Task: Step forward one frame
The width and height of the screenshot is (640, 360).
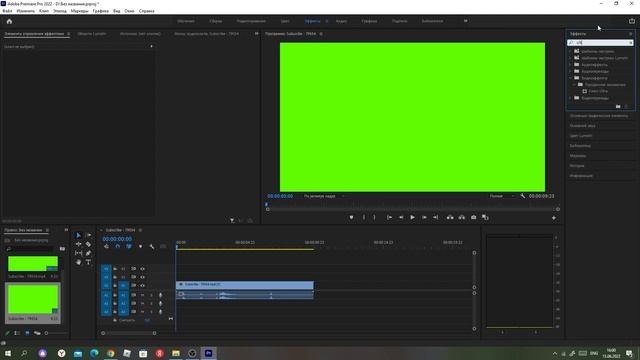Action: [x=424, y=218]
